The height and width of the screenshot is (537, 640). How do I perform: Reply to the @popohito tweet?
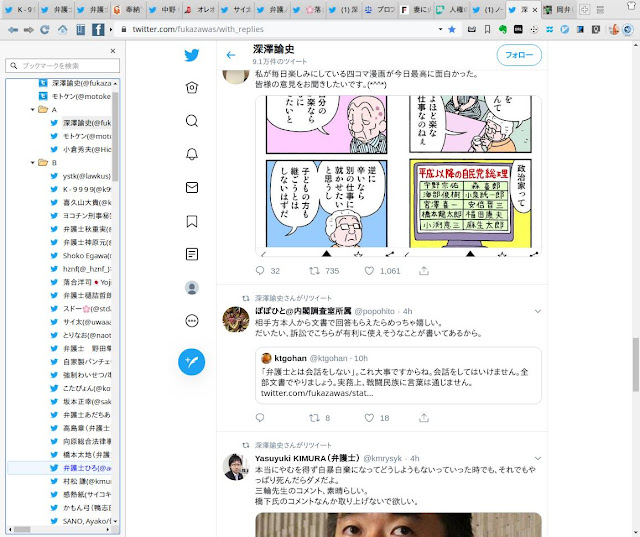[x=260, y=417]
